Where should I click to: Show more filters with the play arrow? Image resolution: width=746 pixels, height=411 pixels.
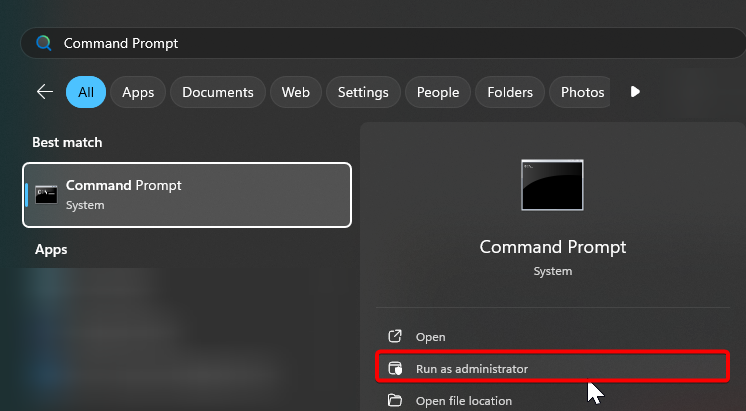(x=635, y=91)
